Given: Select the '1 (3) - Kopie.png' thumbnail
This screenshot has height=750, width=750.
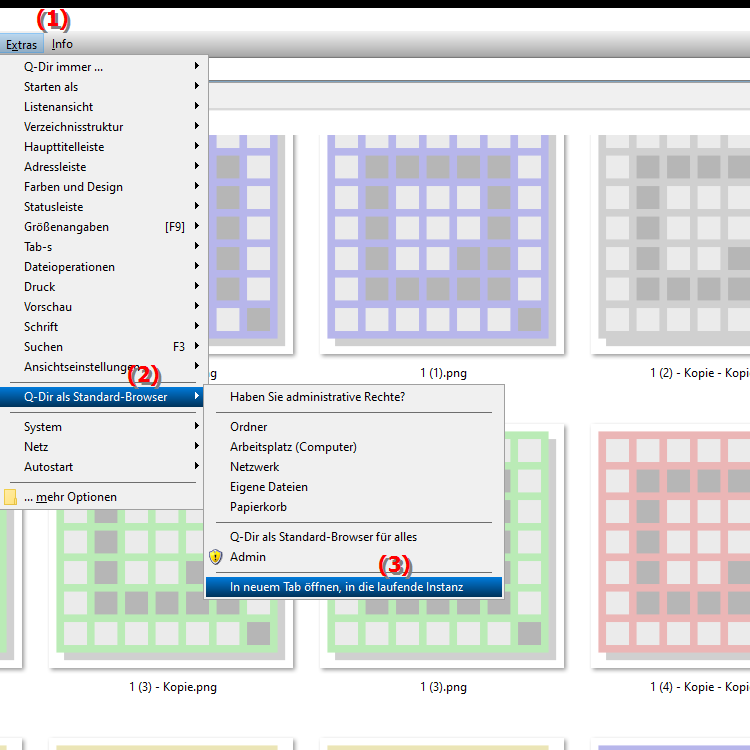Looking at the screenshot, I should [171, 589].
